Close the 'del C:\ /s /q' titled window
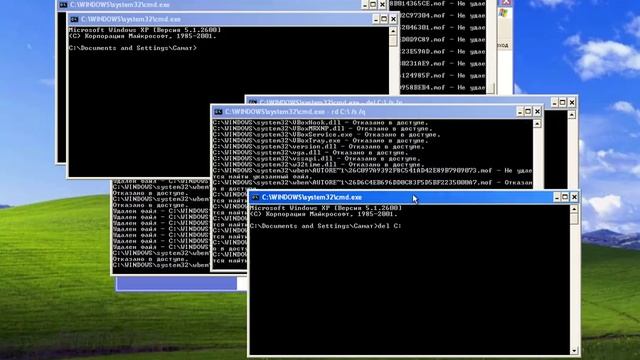Screen dimensions: 640x360 pos(572,102)
